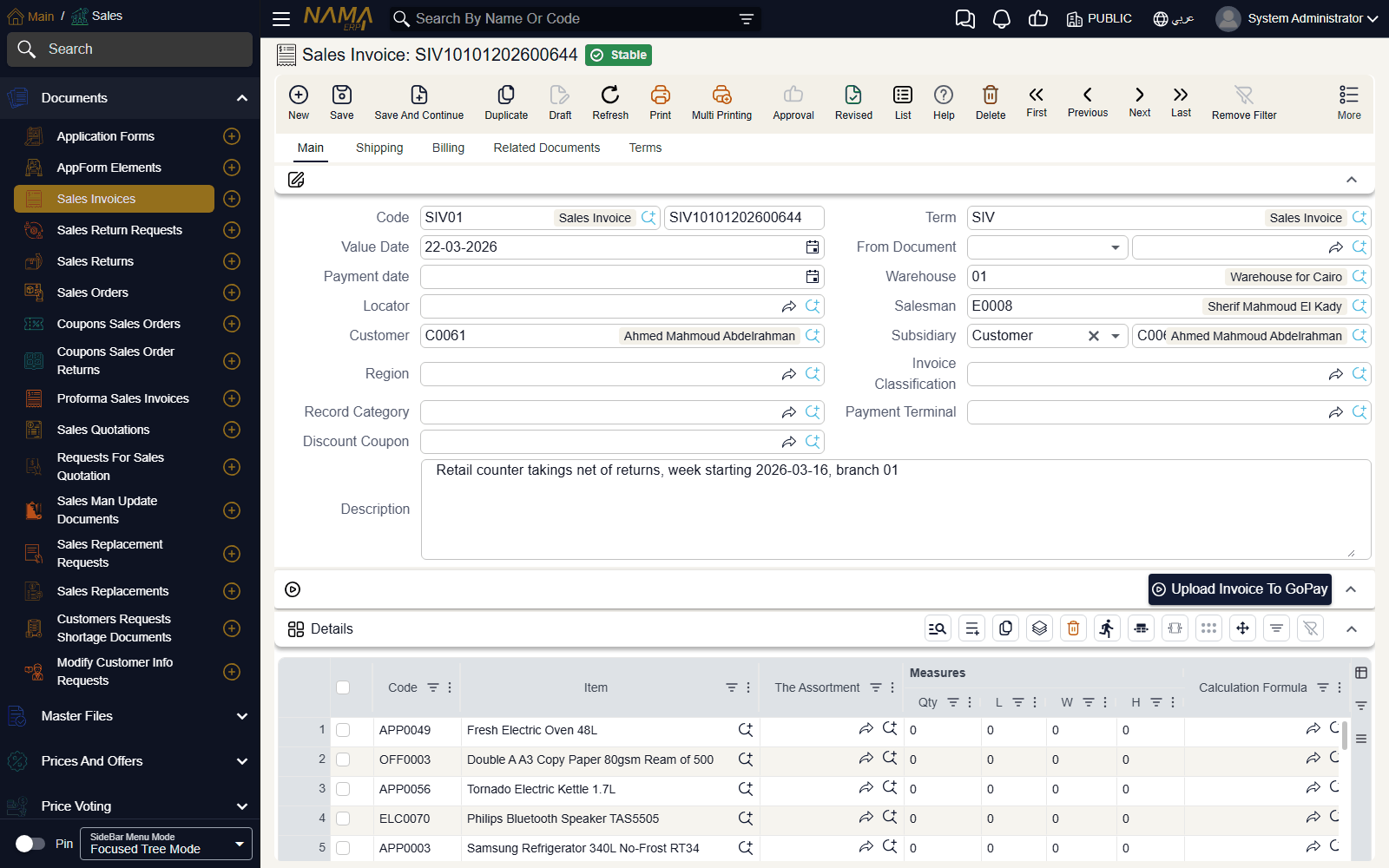Image resolution: width=1389 pixels, height=868 pixels.
Task: Open the Related Documents tab
Action: click(x=547, y=148)
